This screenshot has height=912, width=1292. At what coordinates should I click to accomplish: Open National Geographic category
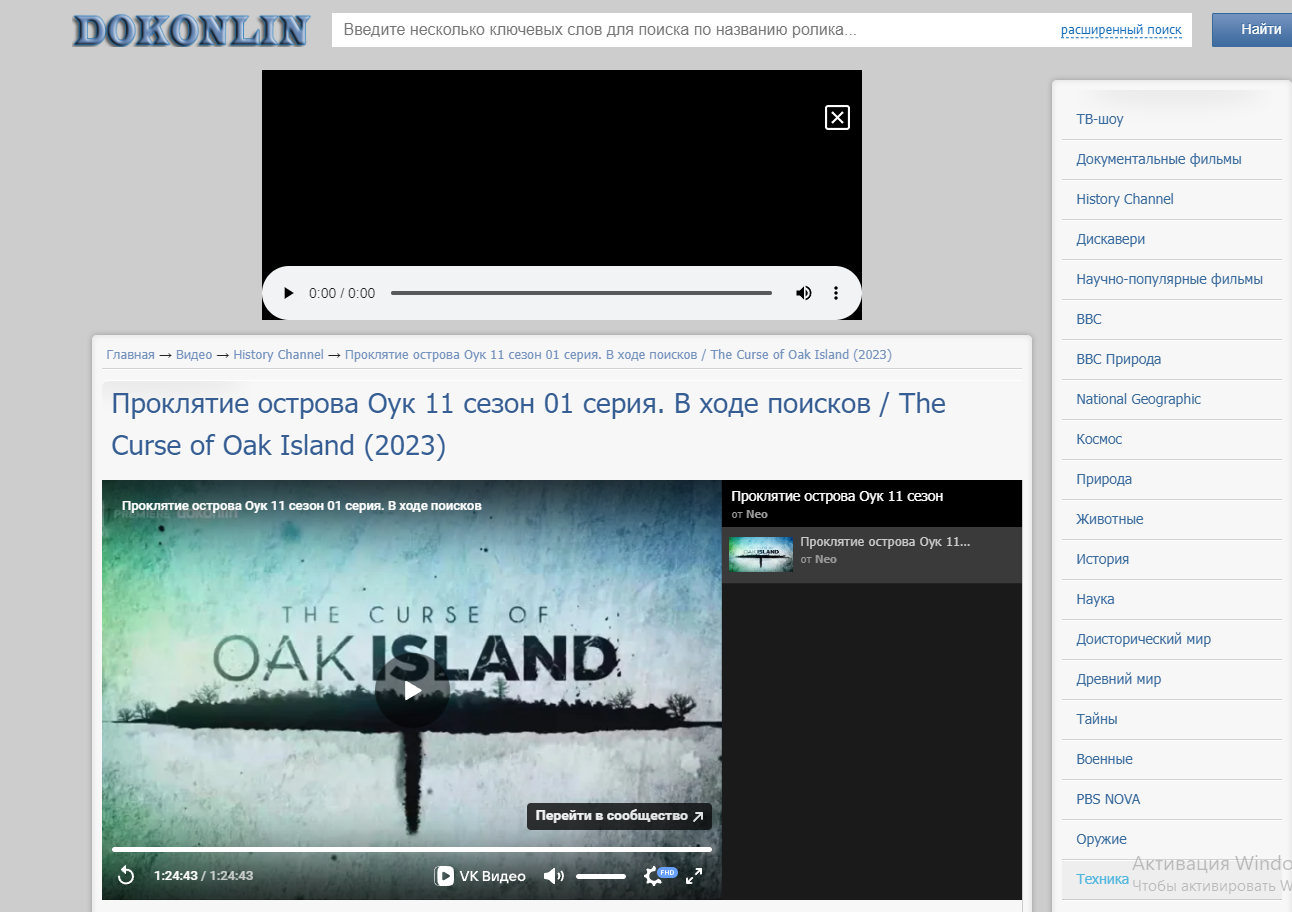[1139, 399]
